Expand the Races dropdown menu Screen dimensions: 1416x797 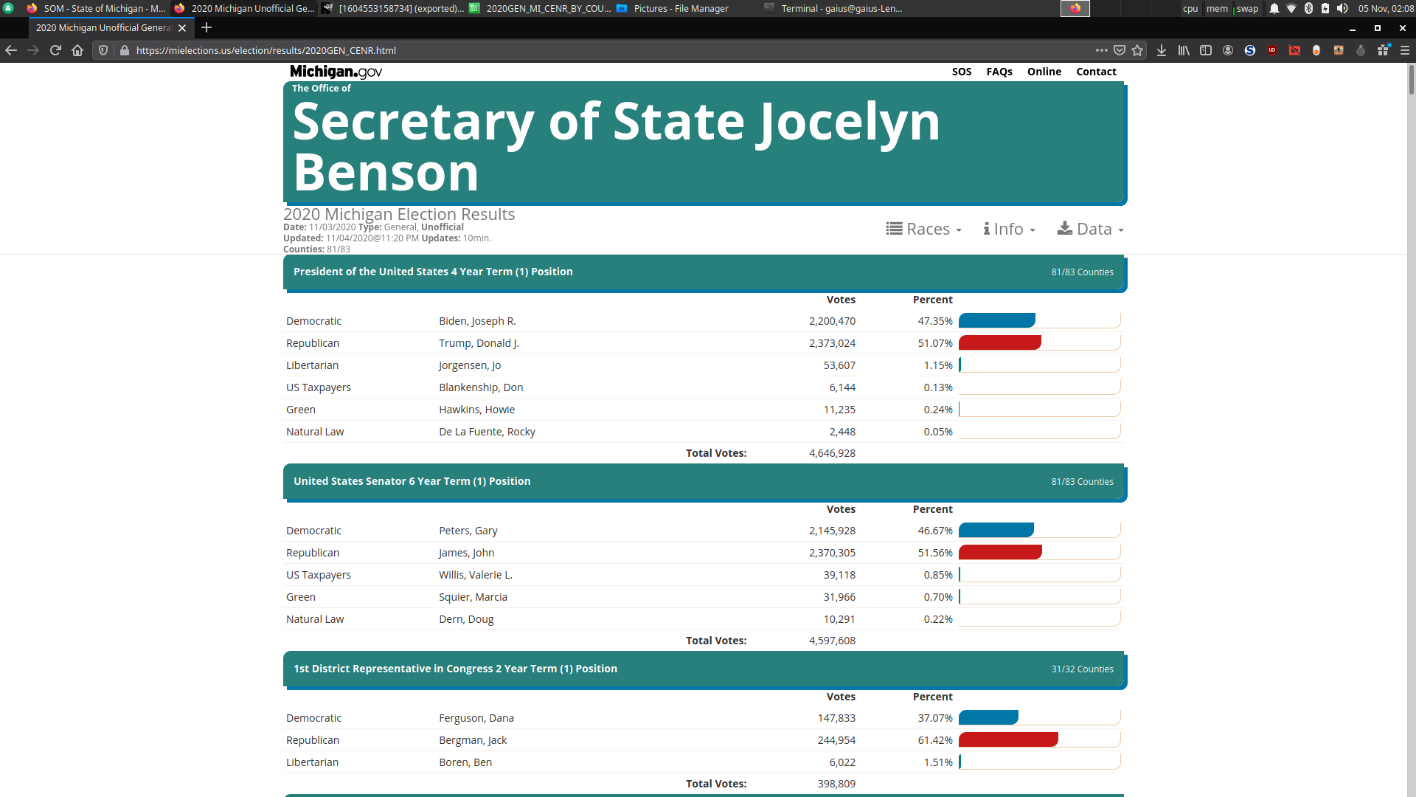coord(924,229)
